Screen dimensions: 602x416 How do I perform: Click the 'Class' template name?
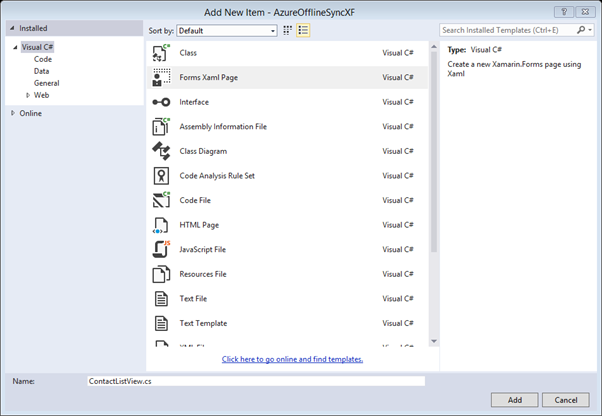(x=188, y=53)
